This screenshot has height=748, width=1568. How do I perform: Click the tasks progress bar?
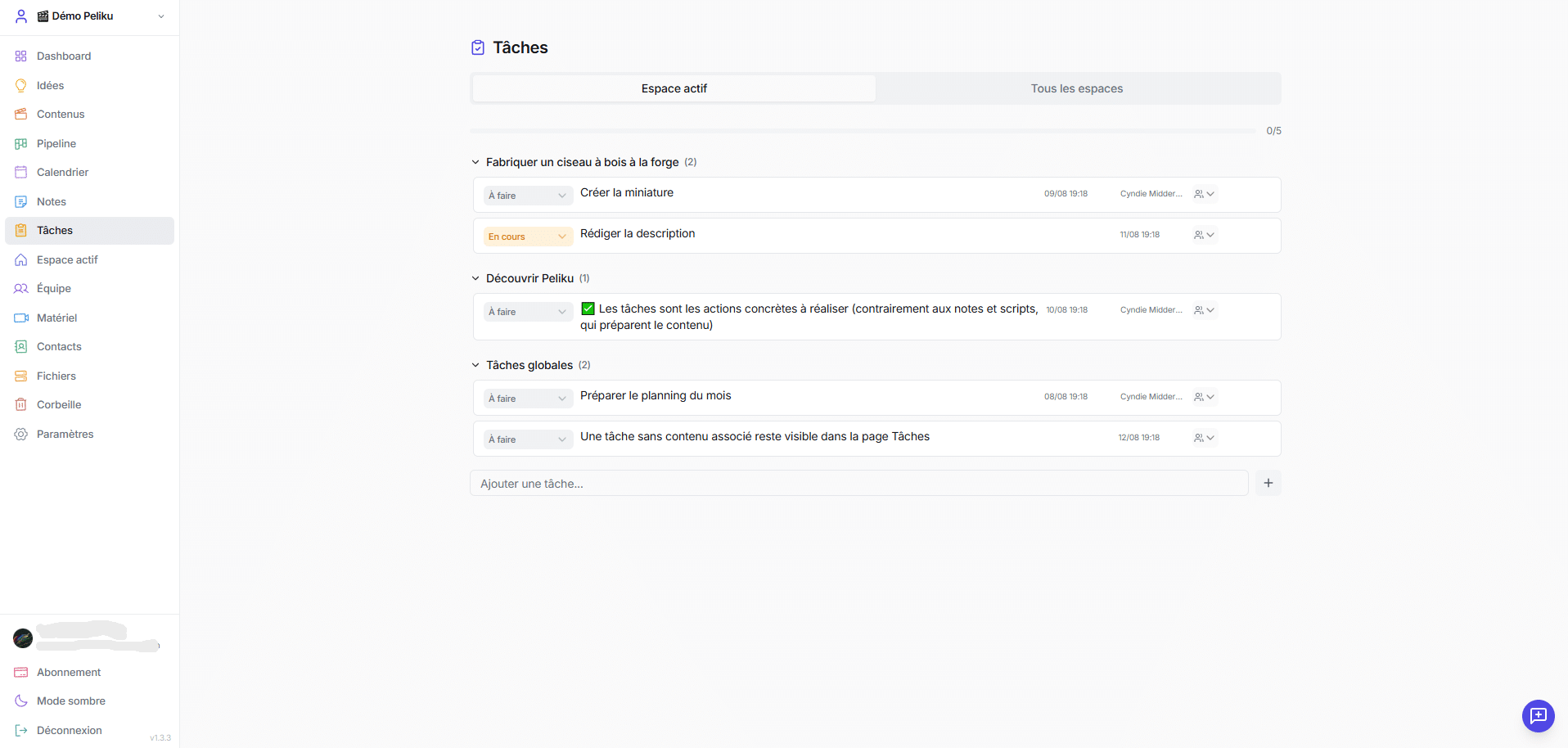[863, 131]
